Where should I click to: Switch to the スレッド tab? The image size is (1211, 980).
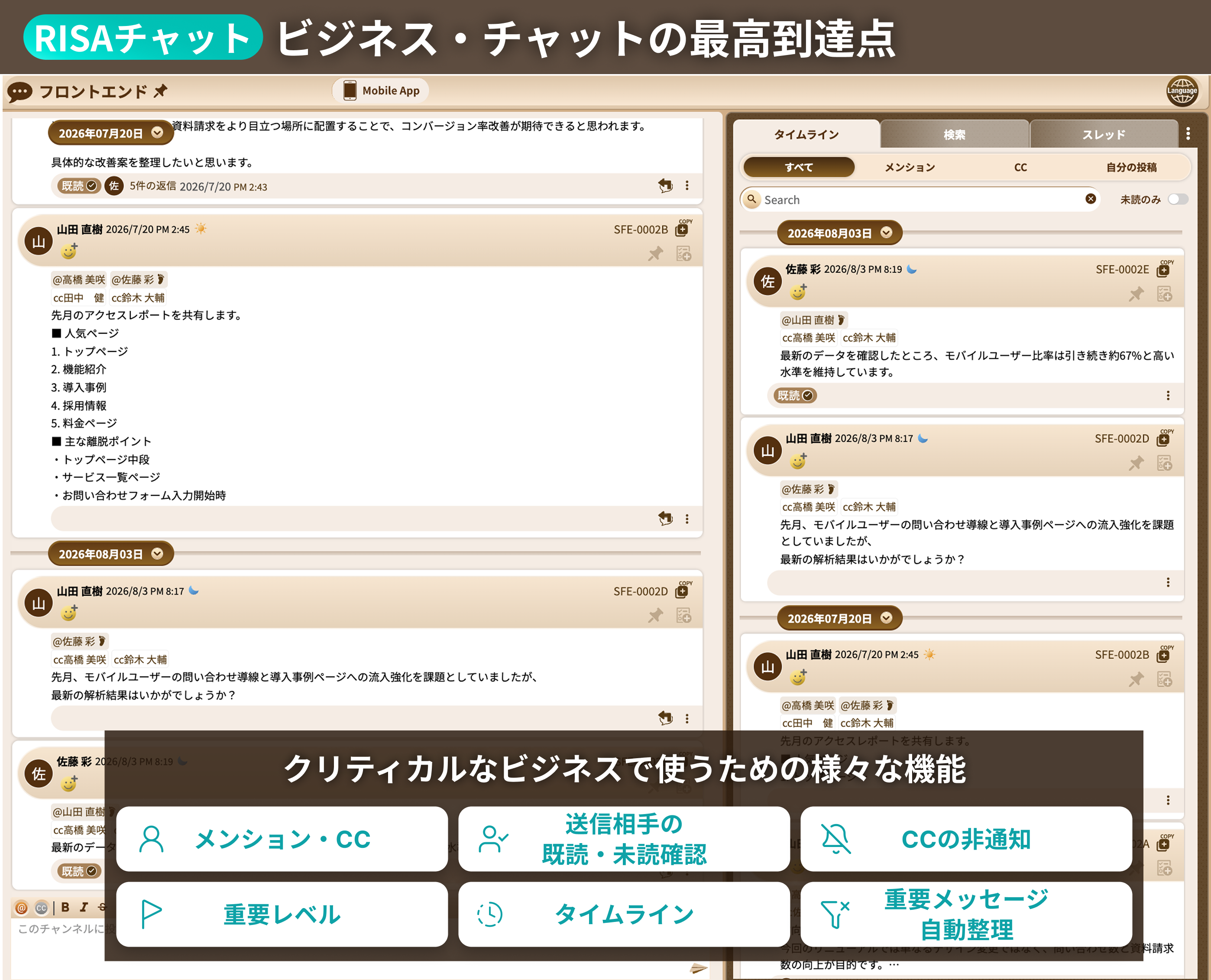1103,134
